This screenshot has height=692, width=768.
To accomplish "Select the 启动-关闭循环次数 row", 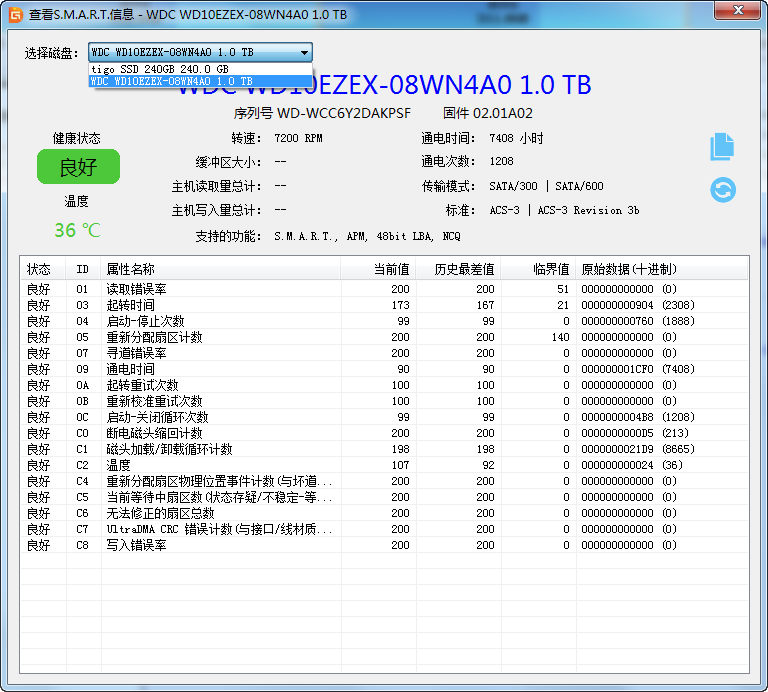I will (384, 417).
